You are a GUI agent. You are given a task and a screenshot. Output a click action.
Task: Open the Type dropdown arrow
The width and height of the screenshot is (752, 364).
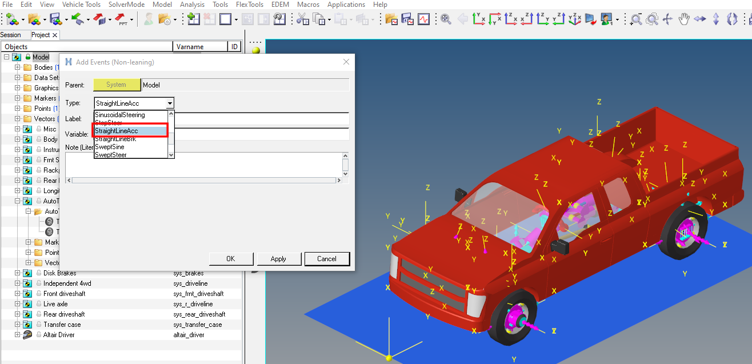click(x=170, y=103)
